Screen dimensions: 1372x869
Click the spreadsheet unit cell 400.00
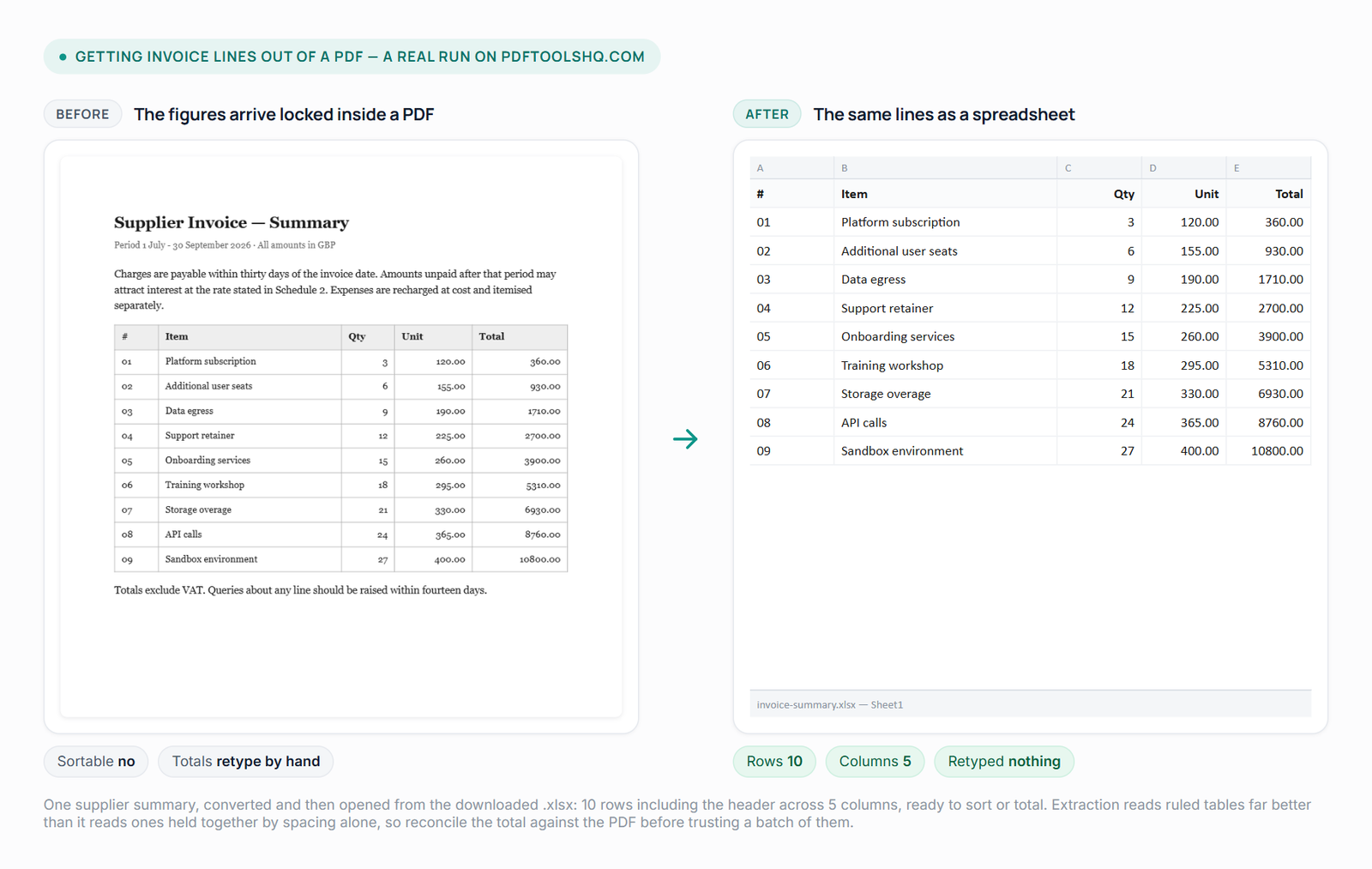pos(1183,451)
